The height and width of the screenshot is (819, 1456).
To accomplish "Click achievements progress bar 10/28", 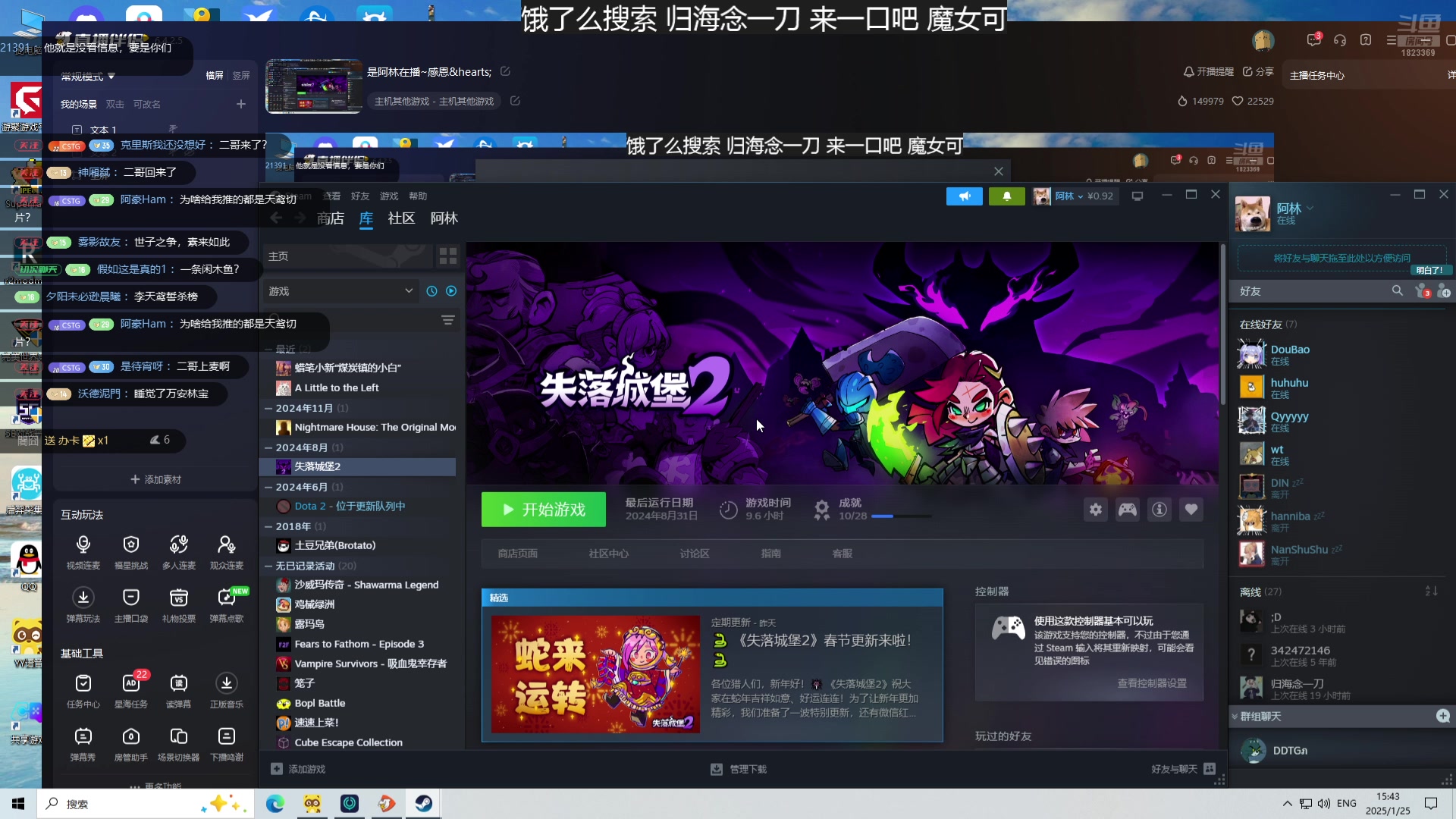I will click(902, 516).
